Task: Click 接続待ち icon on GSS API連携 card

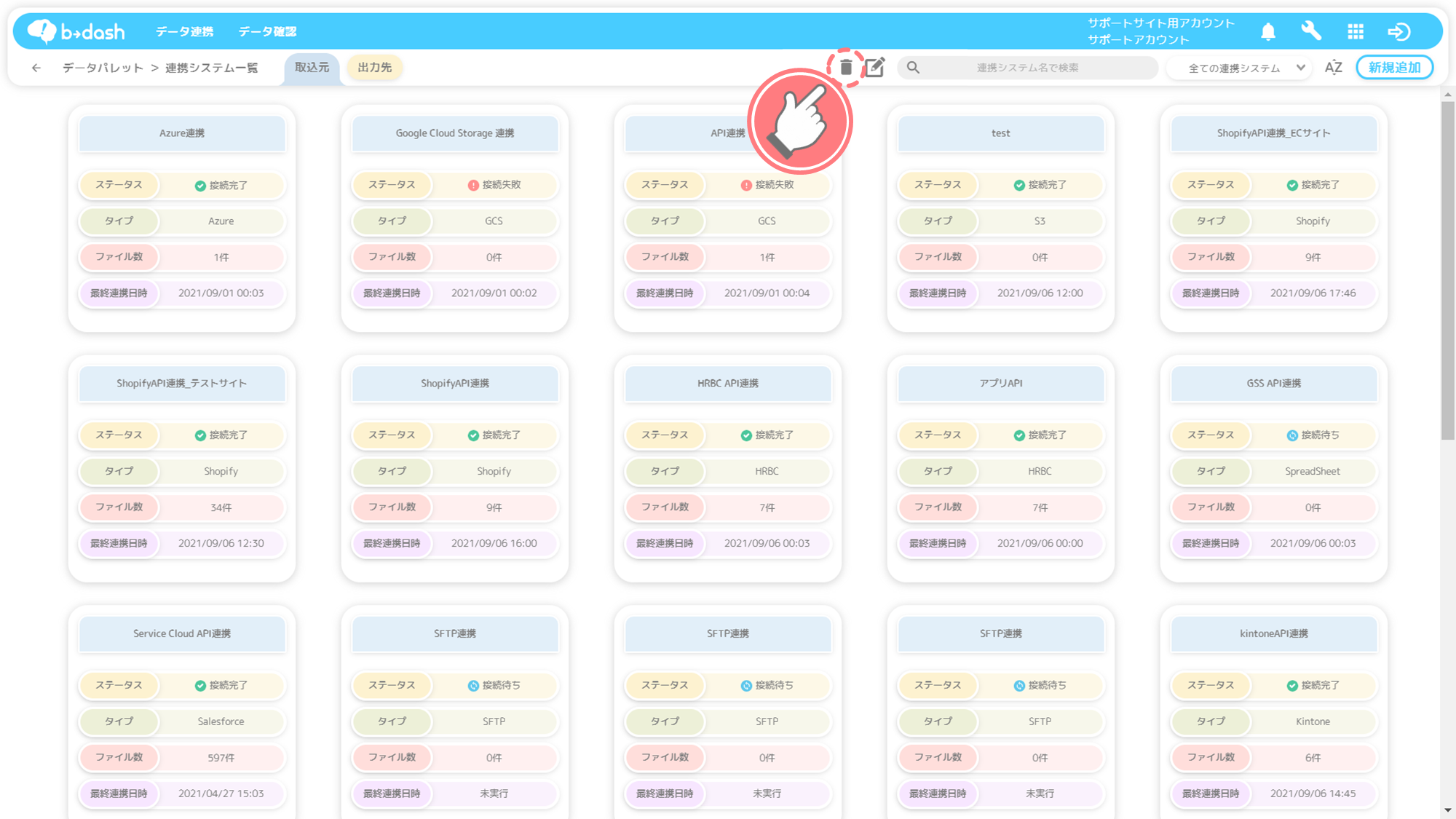Action: pyautogui.click(x=1292, y=435)
